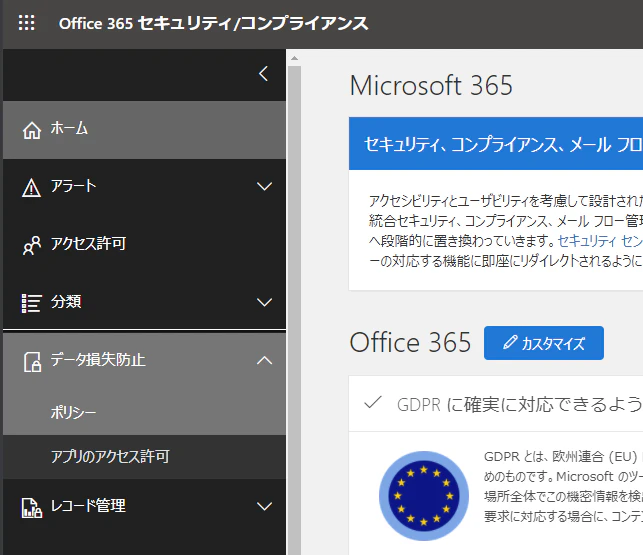Open the データ損失防止 menu item
Image resolution: width=643 pixels, height=555 pixels.
[144, 361]
